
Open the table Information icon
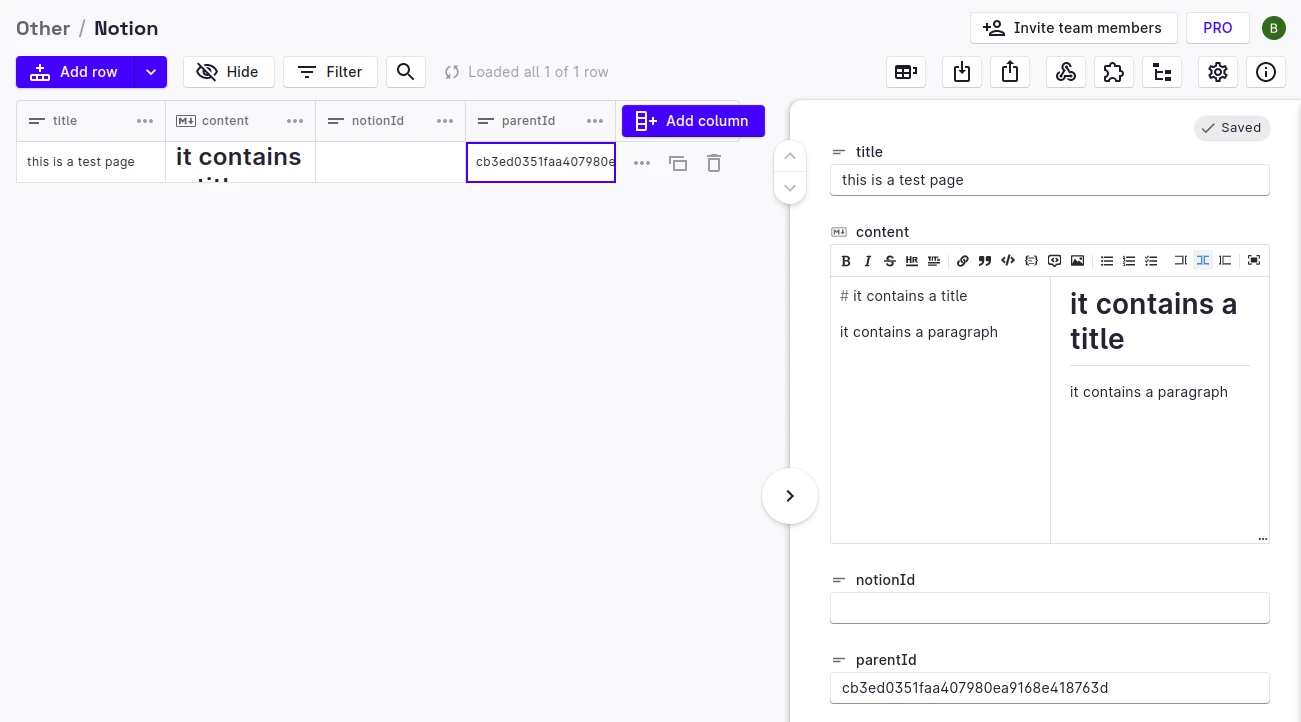tap(1266, 72)
